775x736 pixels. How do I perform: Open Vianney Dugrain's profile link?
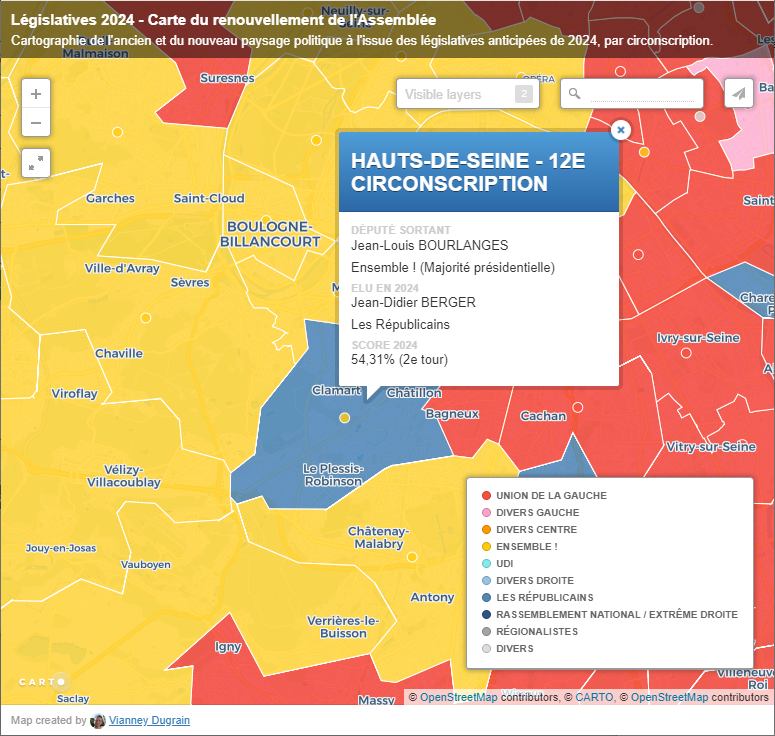click(149, 721)
